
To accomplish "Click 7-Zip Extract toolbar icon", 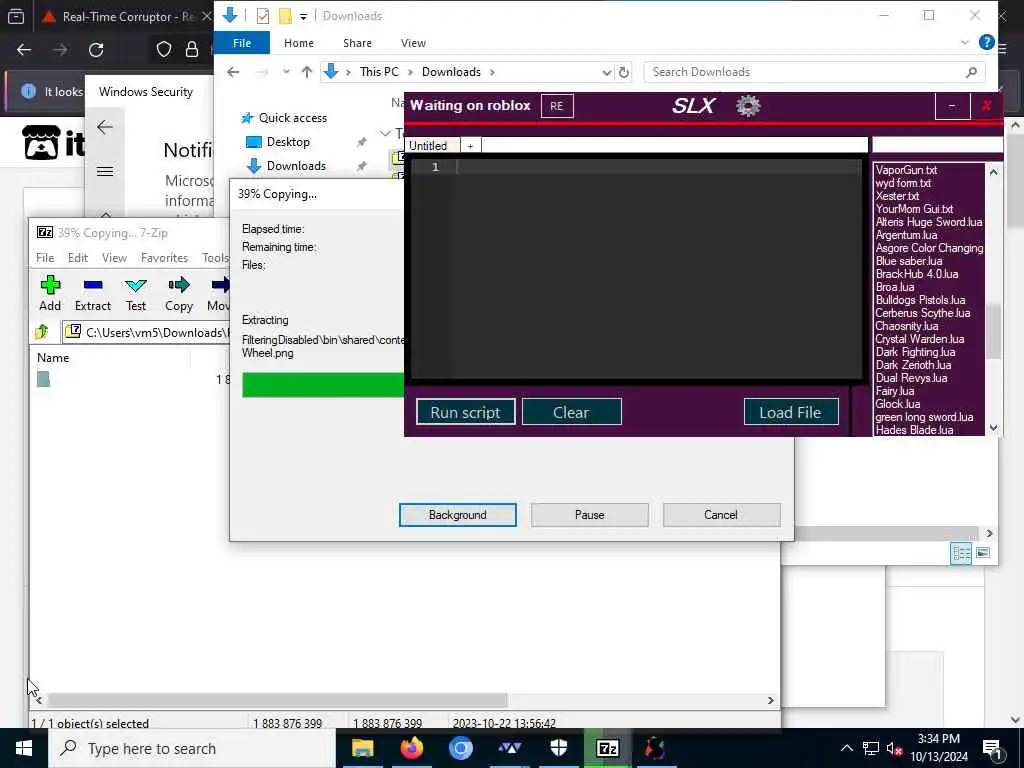I will coord(93,293).
